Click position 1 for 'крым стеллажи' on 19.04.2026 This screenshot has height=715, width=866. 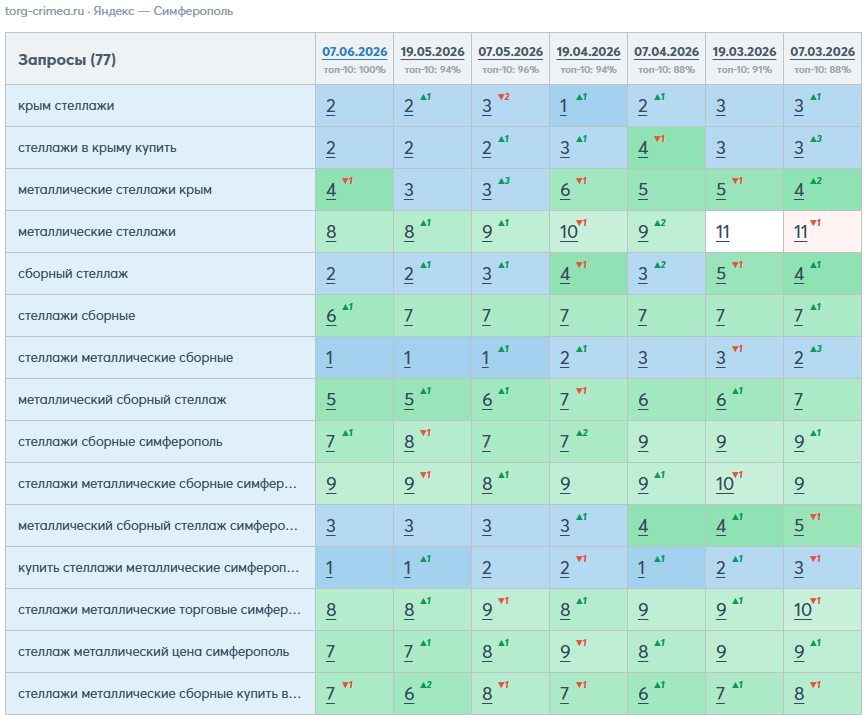click(x=563, y=106)
